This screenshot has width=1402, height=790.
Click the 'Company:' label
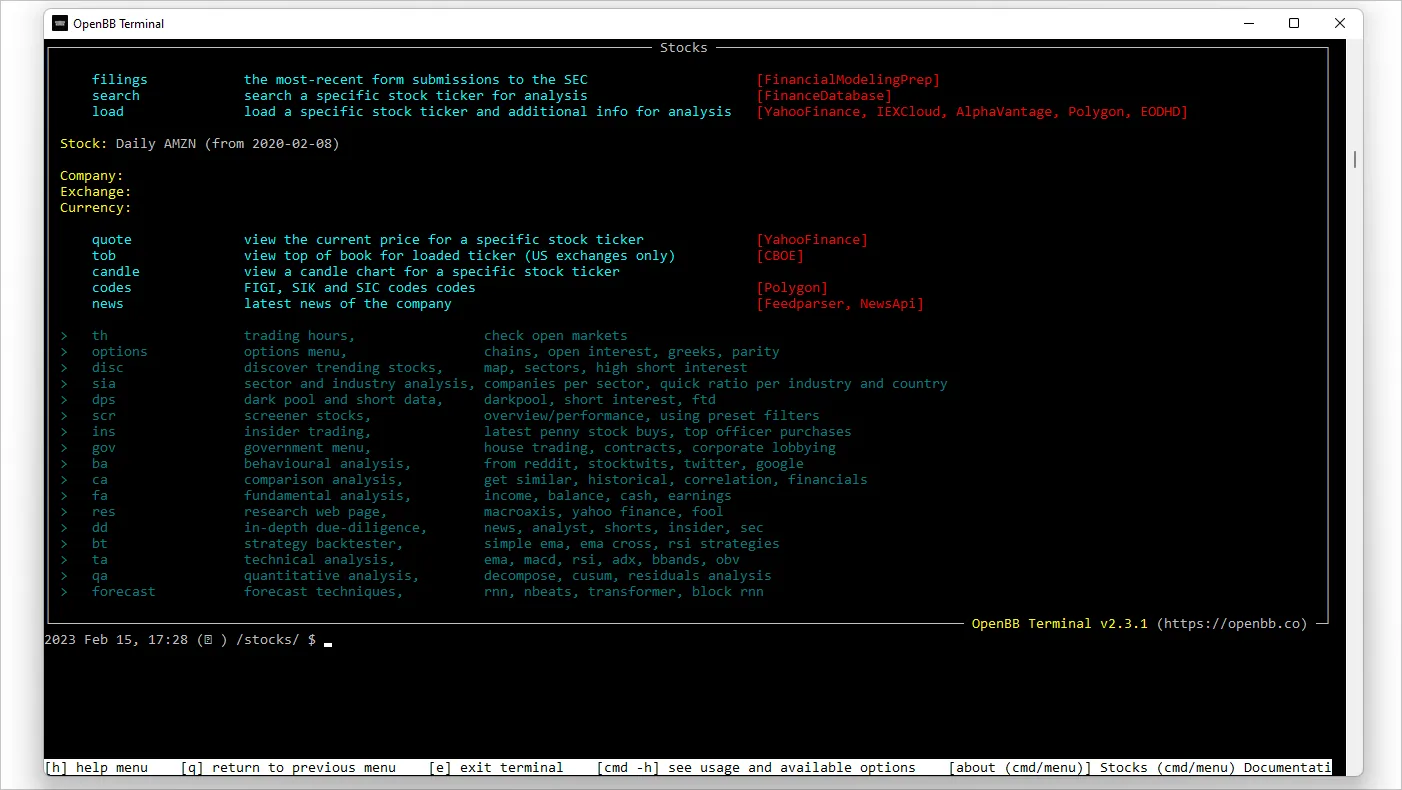(92, 176)
